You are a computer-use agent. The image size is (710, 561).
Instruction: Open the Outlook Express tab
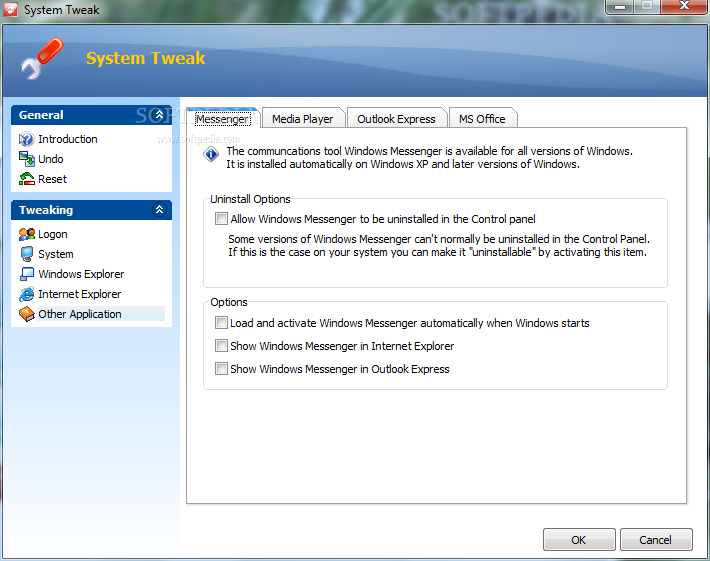(x=396, y=119)
